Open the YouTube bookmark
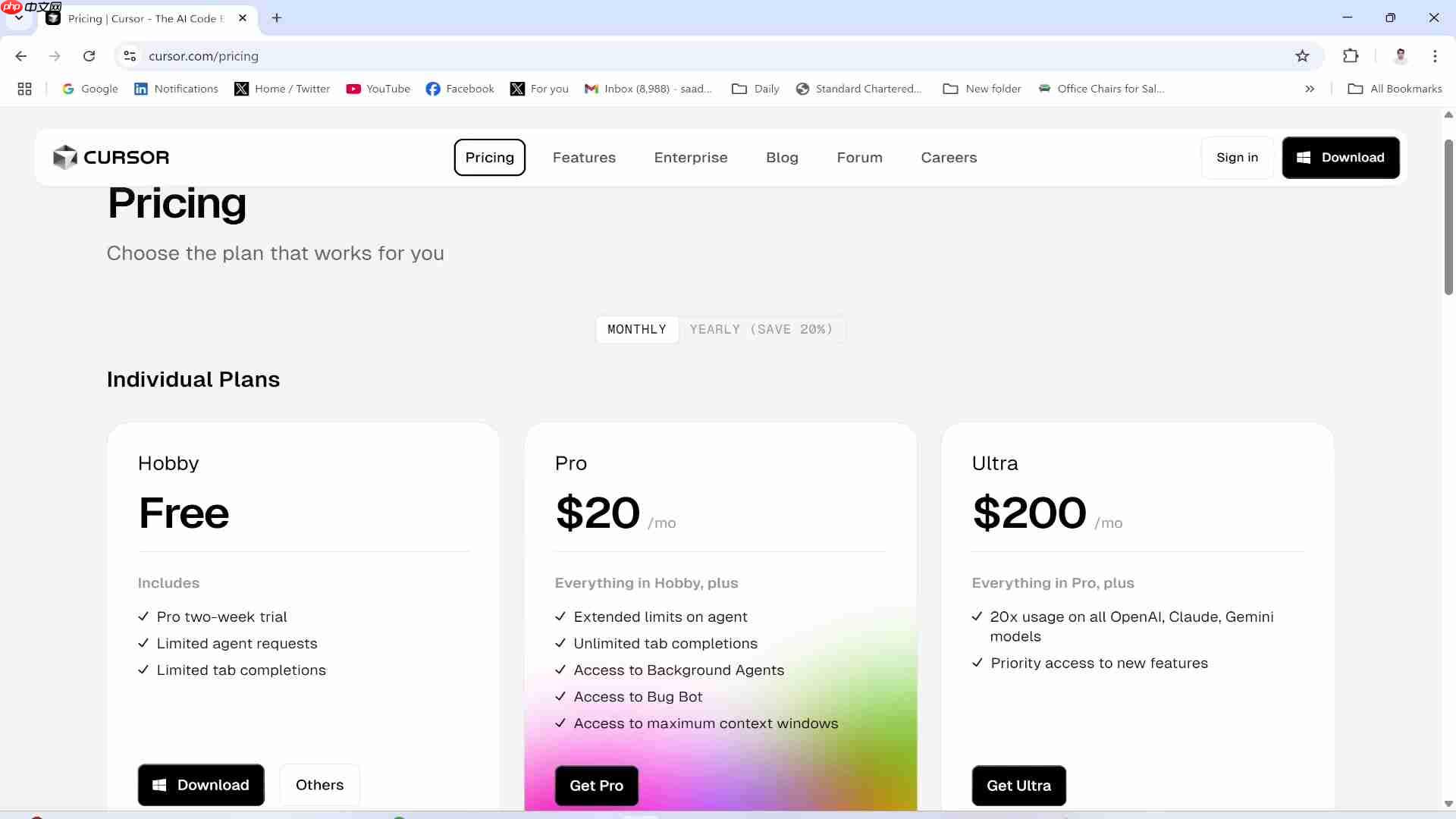1456x819 pixels. 378,89
